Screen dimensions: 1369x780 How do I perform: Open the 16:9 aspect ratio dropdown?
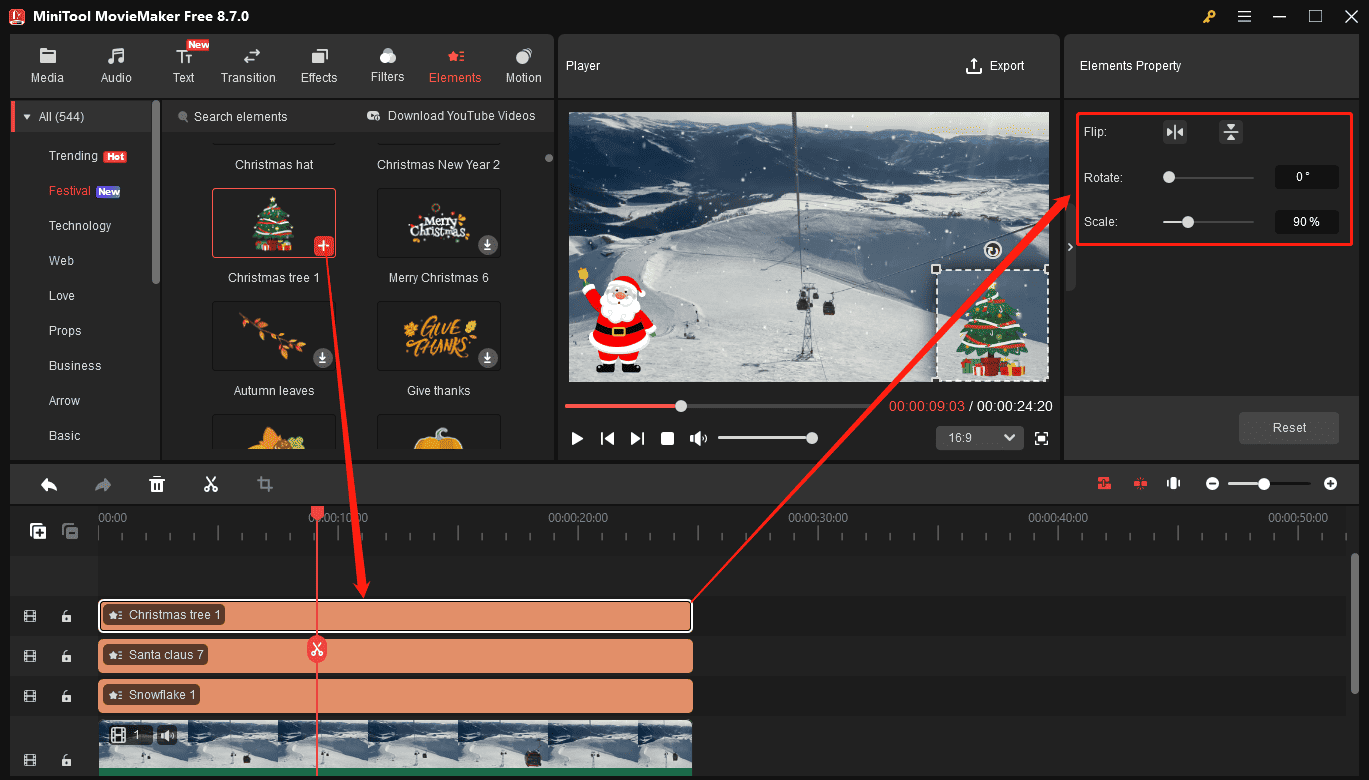980,438
